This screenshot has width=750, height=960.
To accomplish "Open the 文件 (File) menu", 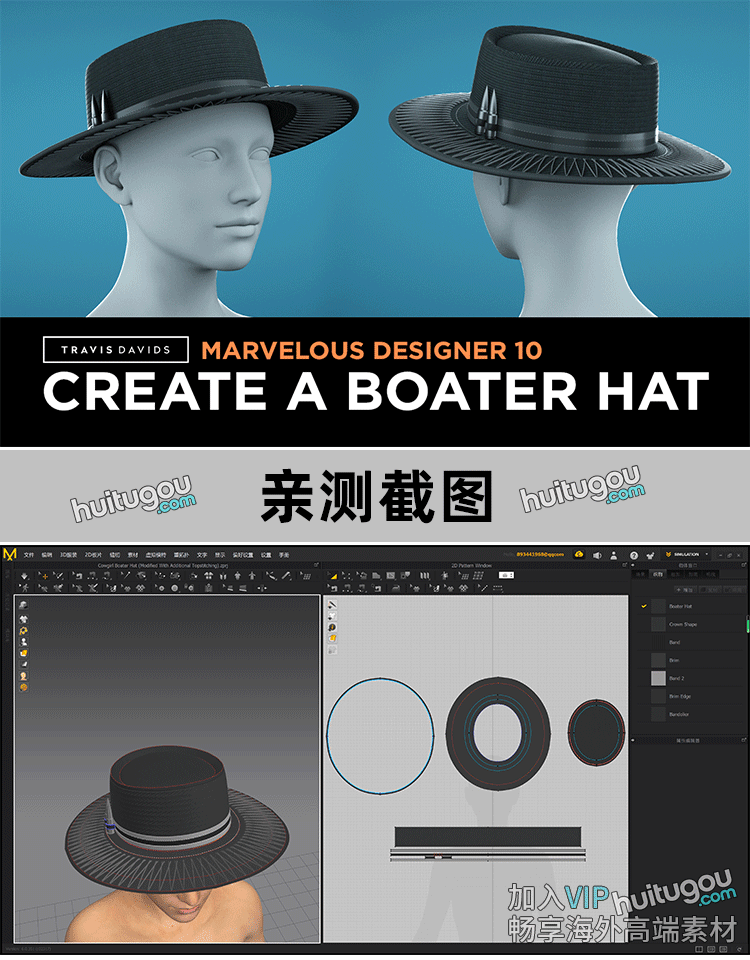I will (x=29, y=554).
